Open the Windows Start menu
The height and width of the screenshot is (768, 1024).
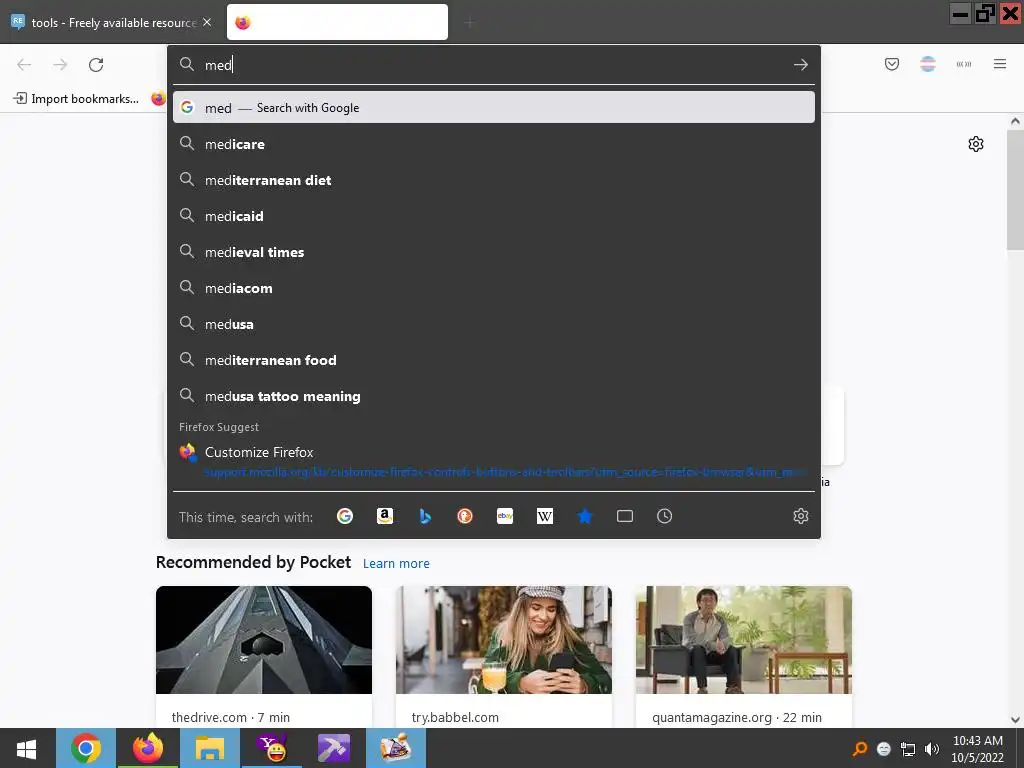click(26, 748)
